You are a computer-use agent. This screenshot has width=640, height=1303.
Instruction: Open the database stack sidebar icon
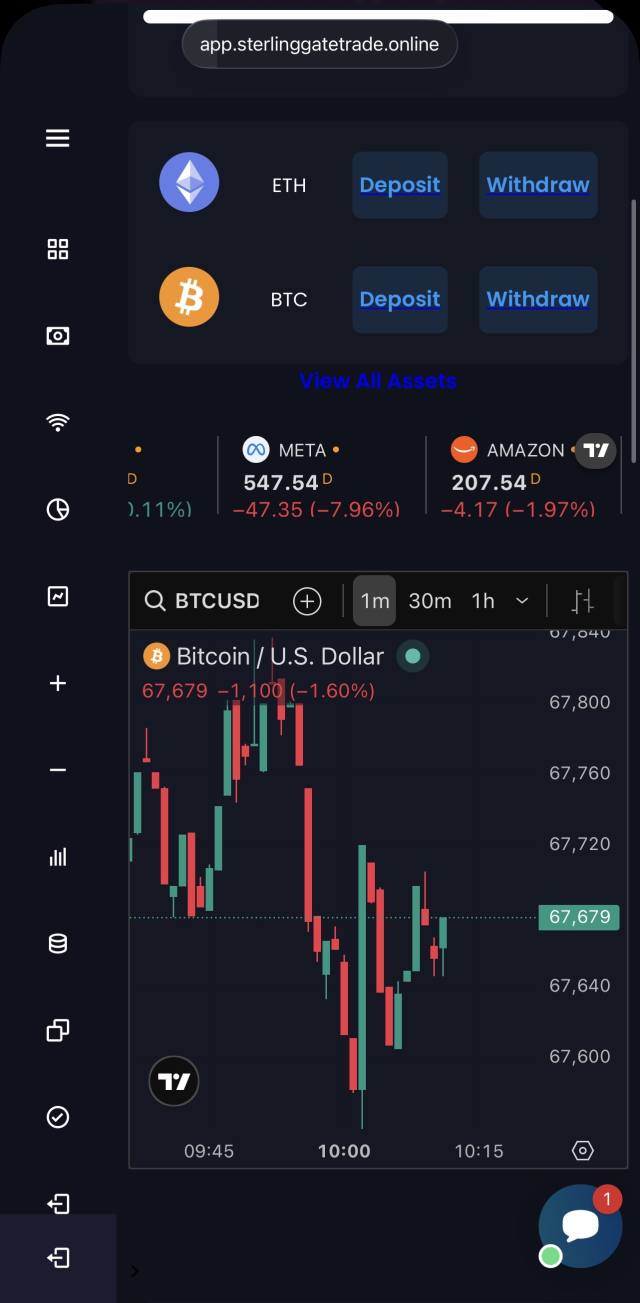coord(58,943)
